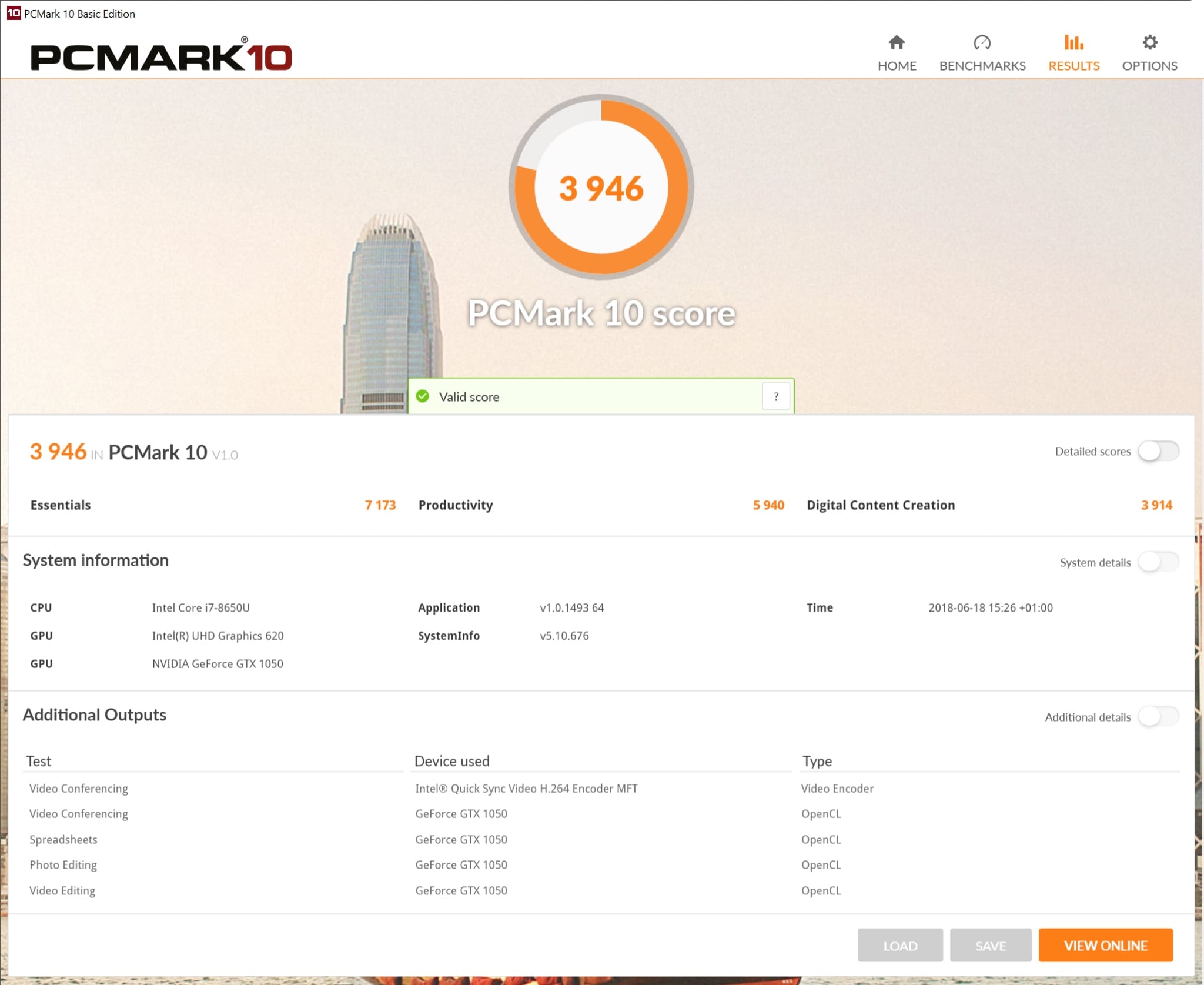
Task: Turn on the System details toggle
Action: click(x=1158, y=562)
